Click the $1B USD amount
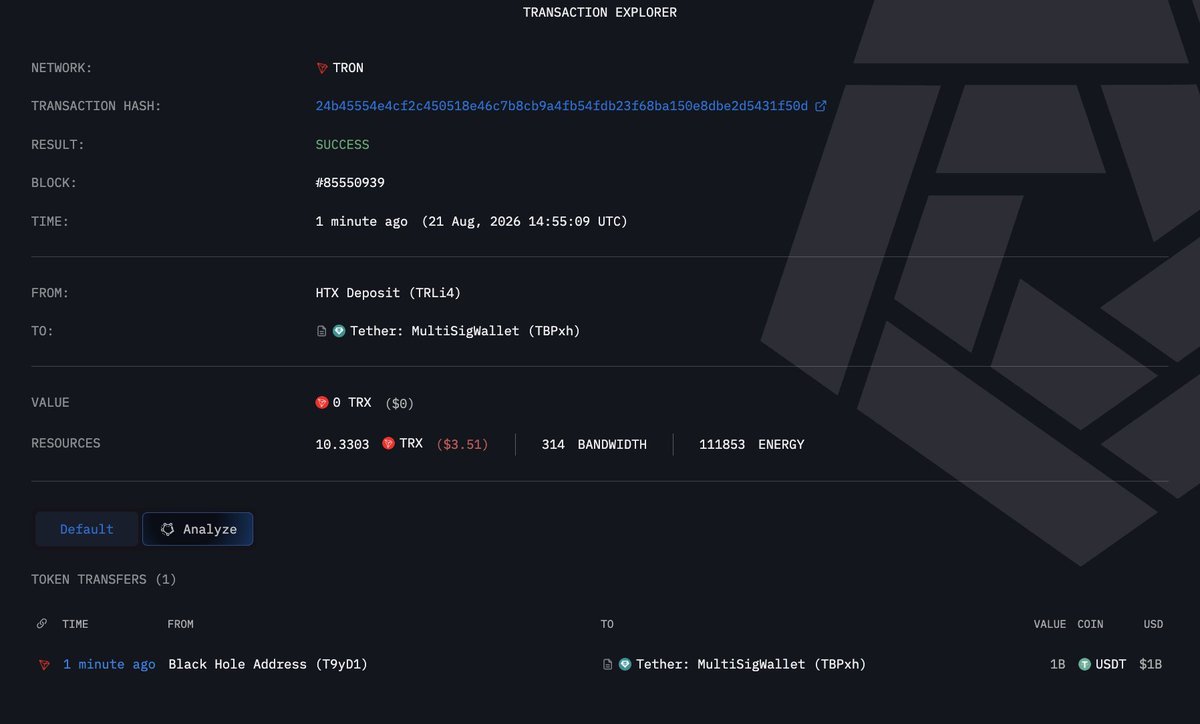This screenshot has width=1200, height=724. pyautogui.click(x=1151, y=664)
